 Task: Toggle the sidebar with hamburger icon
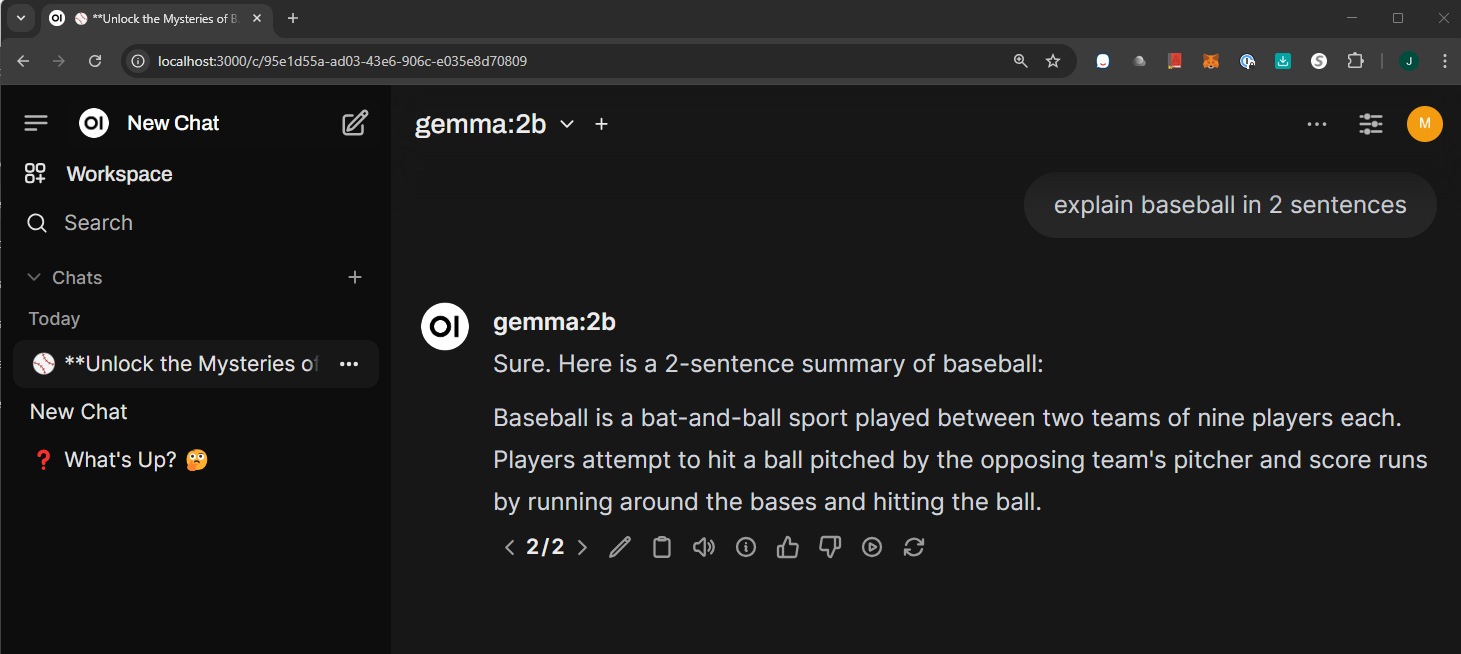[36, 123]
